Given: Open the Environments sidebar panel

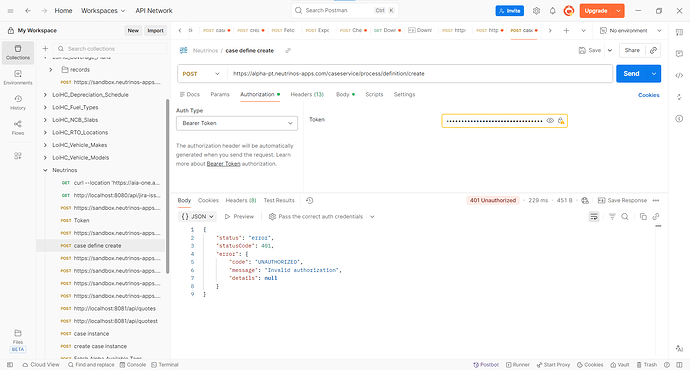Looking at the screenshot, I should coord(18,77).
